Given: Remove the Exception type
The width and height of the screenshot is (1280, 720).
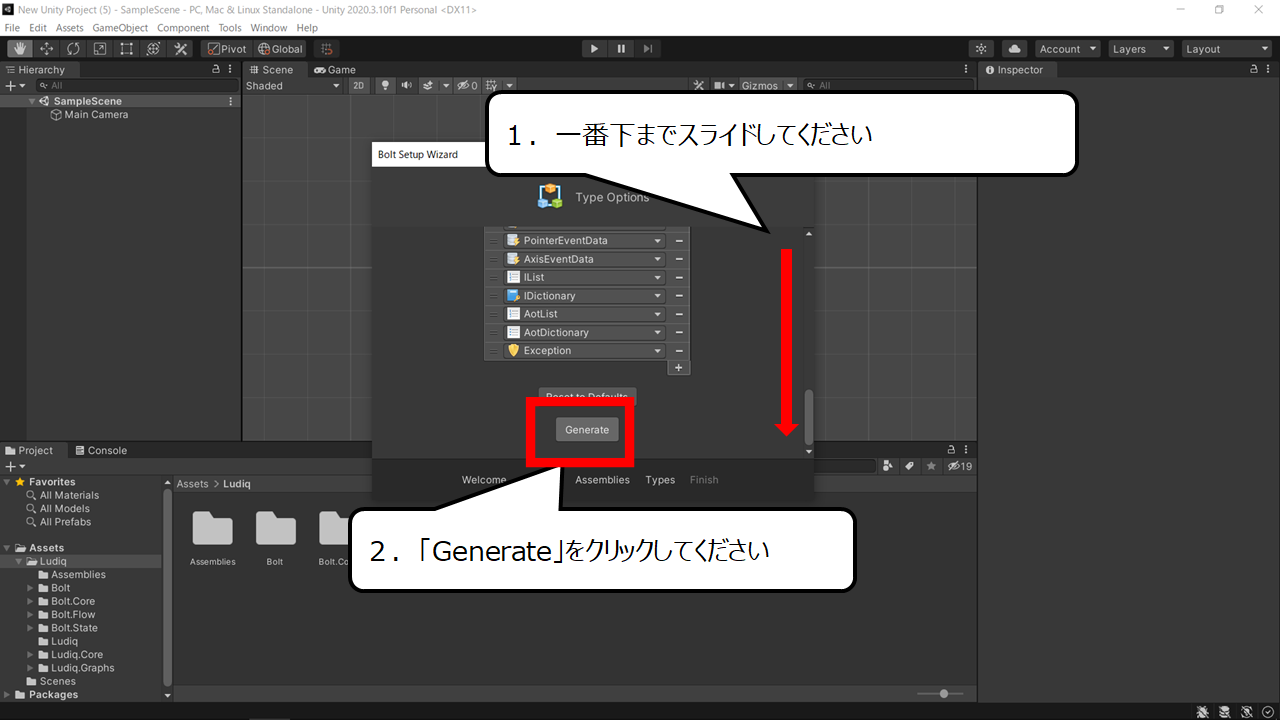Looking at the screenshot, I should [x=679, y=351].
